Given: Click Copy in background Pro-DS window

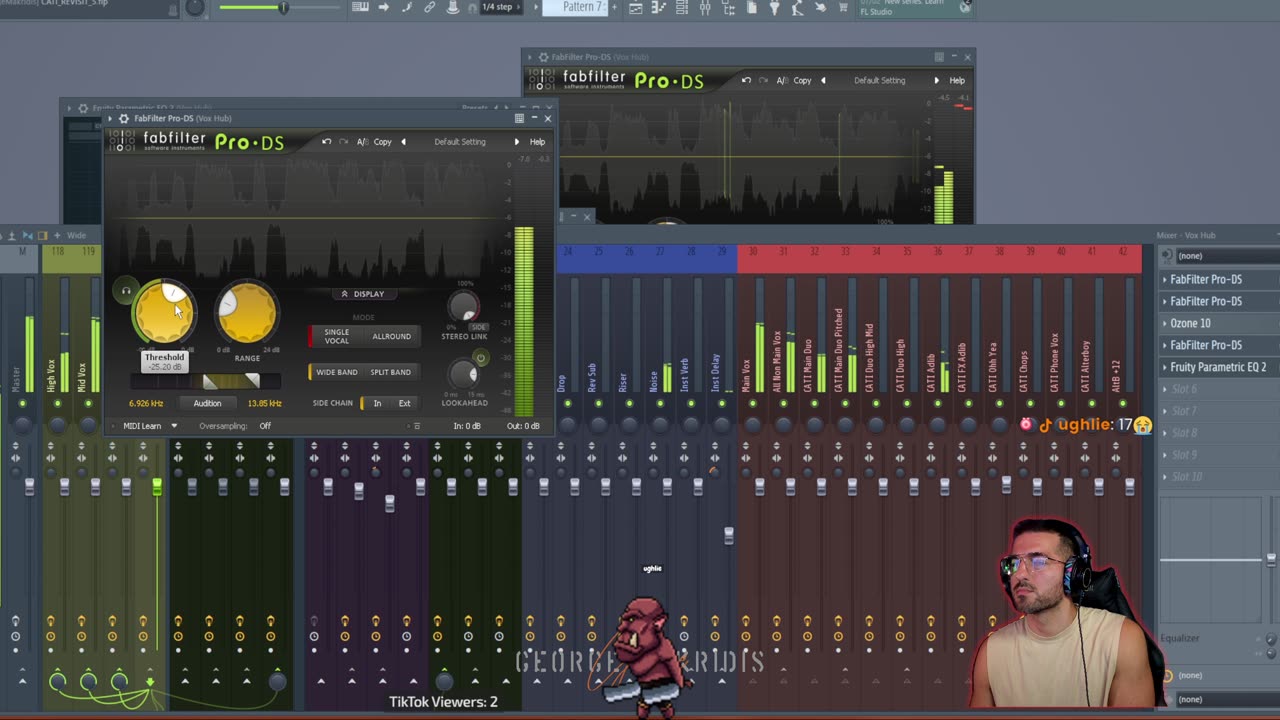Looking at the screenshot, I should tap(802, 81).
